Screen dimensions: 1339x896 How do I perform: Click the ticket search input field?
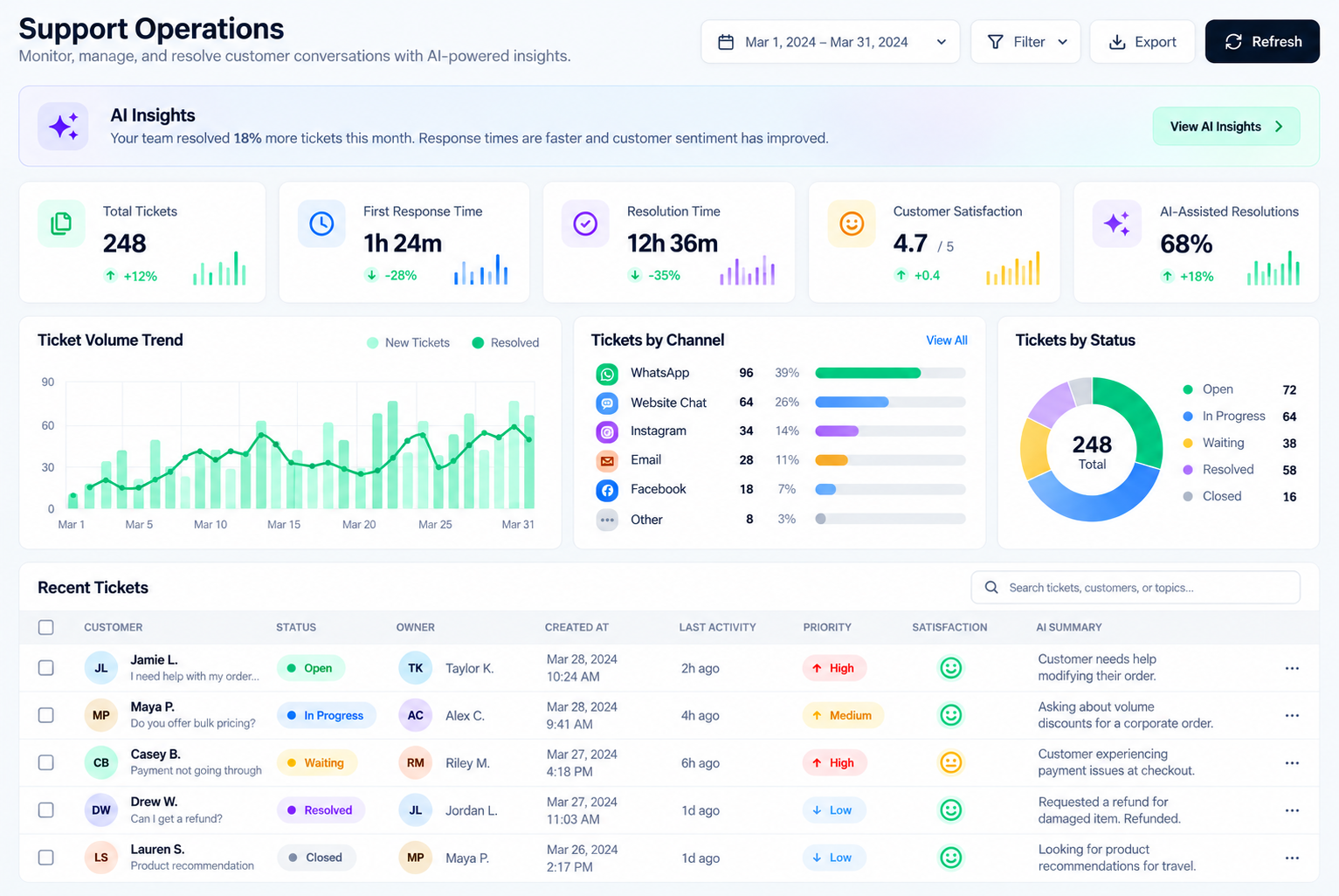tap(1135, 588)
